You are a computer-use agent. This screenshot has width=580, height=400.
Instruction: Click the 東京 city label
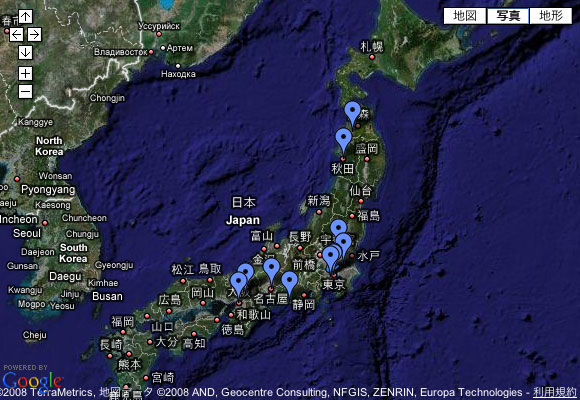tap(334, 284)
